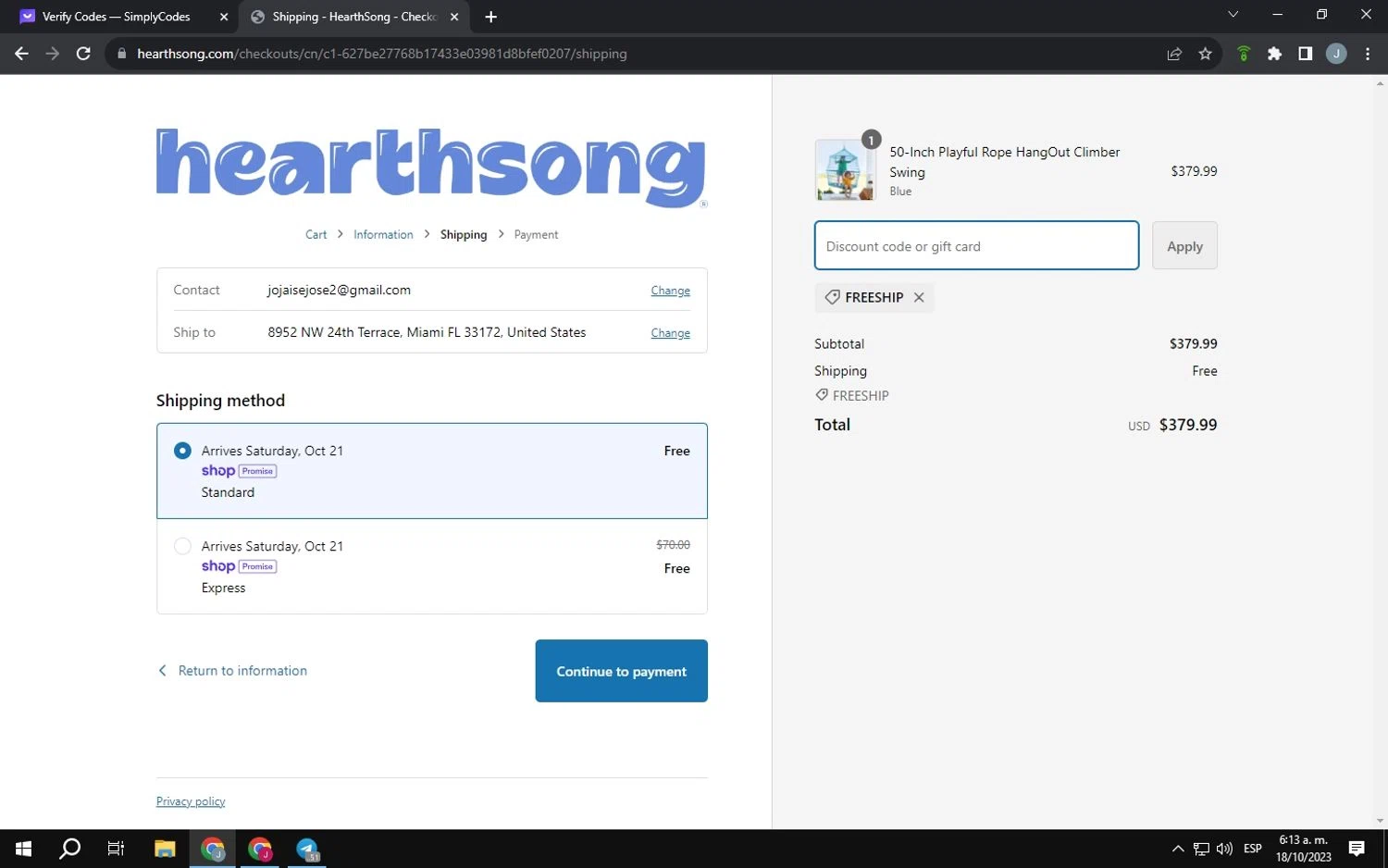Click the Payment breadcrumb step
The width and height of the screenshot is (1388, 868).
[536, 235]
